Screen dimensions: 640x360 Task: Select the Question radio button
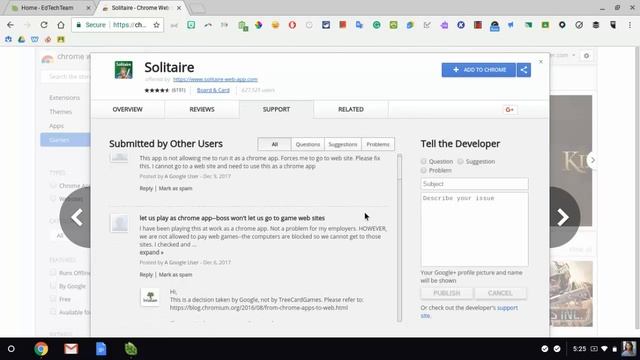424,161
